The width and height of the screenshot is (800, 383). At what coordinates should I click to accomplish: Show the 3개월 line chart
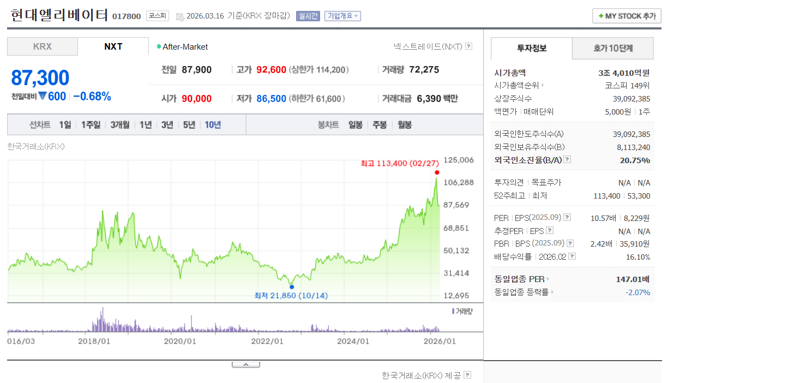pyautogui.click(x=120, y=124)
